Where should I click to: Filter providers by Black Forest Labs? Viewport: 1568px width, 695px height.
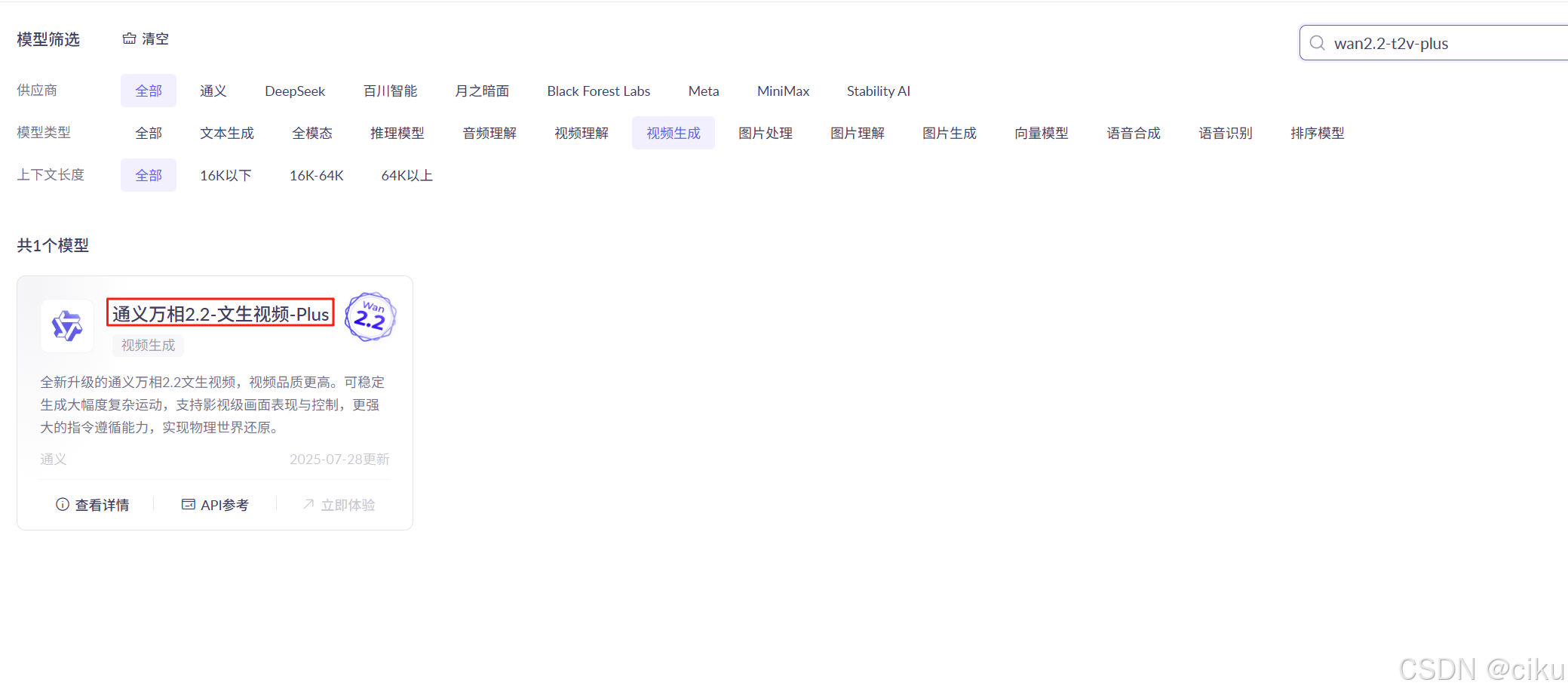(x=599, y=91)
